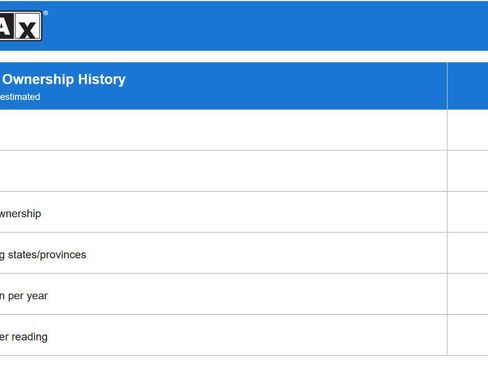488x366 pixels.
Task: Click the 'ownership' row label
Action: [20, 213]
